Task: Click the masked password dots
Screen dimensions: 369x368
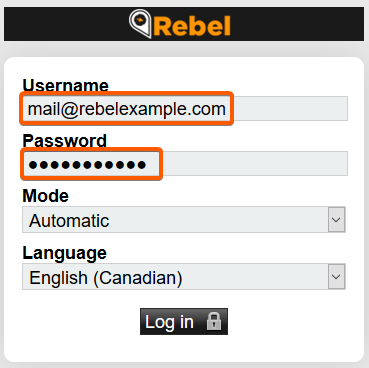Action: click(87, 164)
